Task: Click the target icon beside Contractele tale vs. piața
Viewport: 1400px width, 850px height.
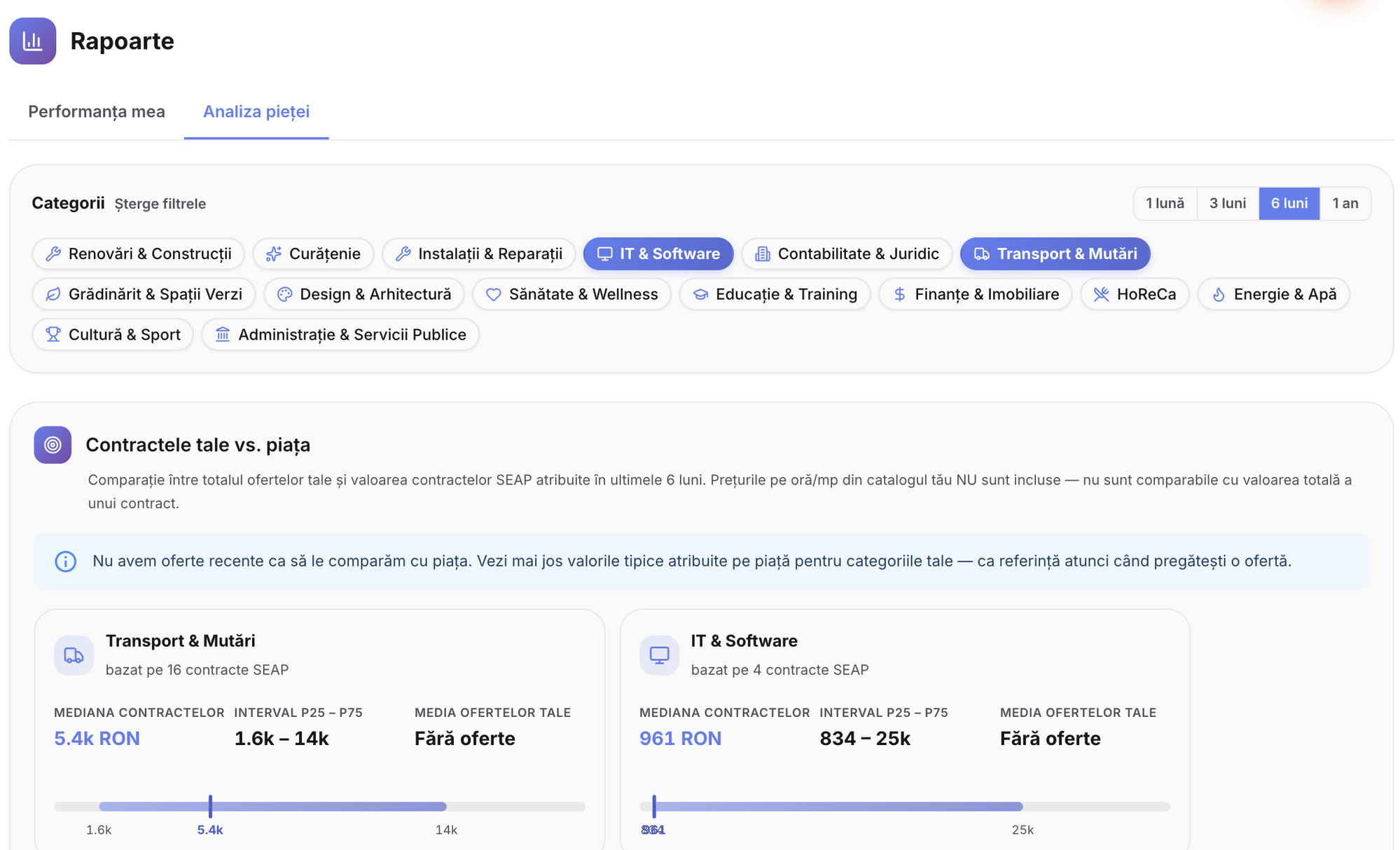Action: (53, 445)
